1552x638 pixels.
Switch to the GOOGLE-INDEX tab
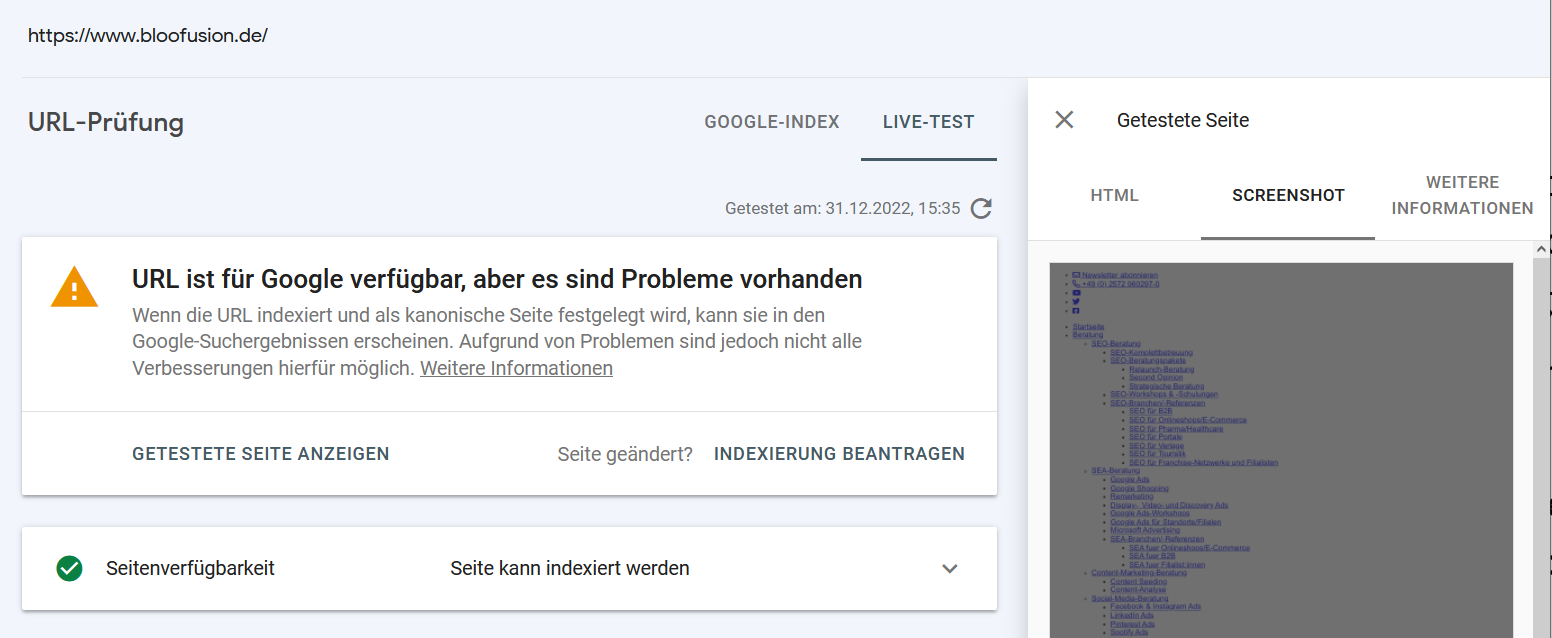click(772, 122)
